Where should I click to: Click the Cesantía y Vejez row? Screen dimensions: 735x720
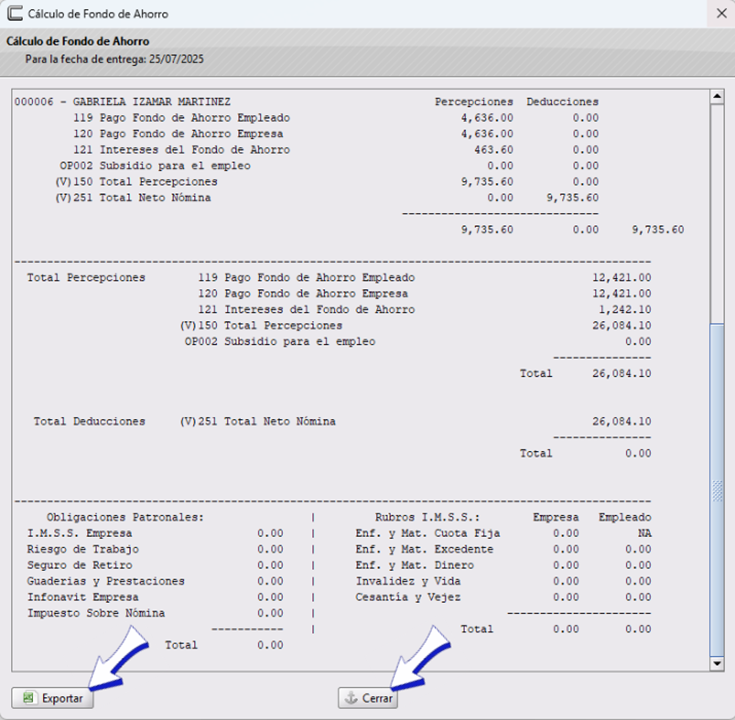pyautogui.click(x=503, y=597)
